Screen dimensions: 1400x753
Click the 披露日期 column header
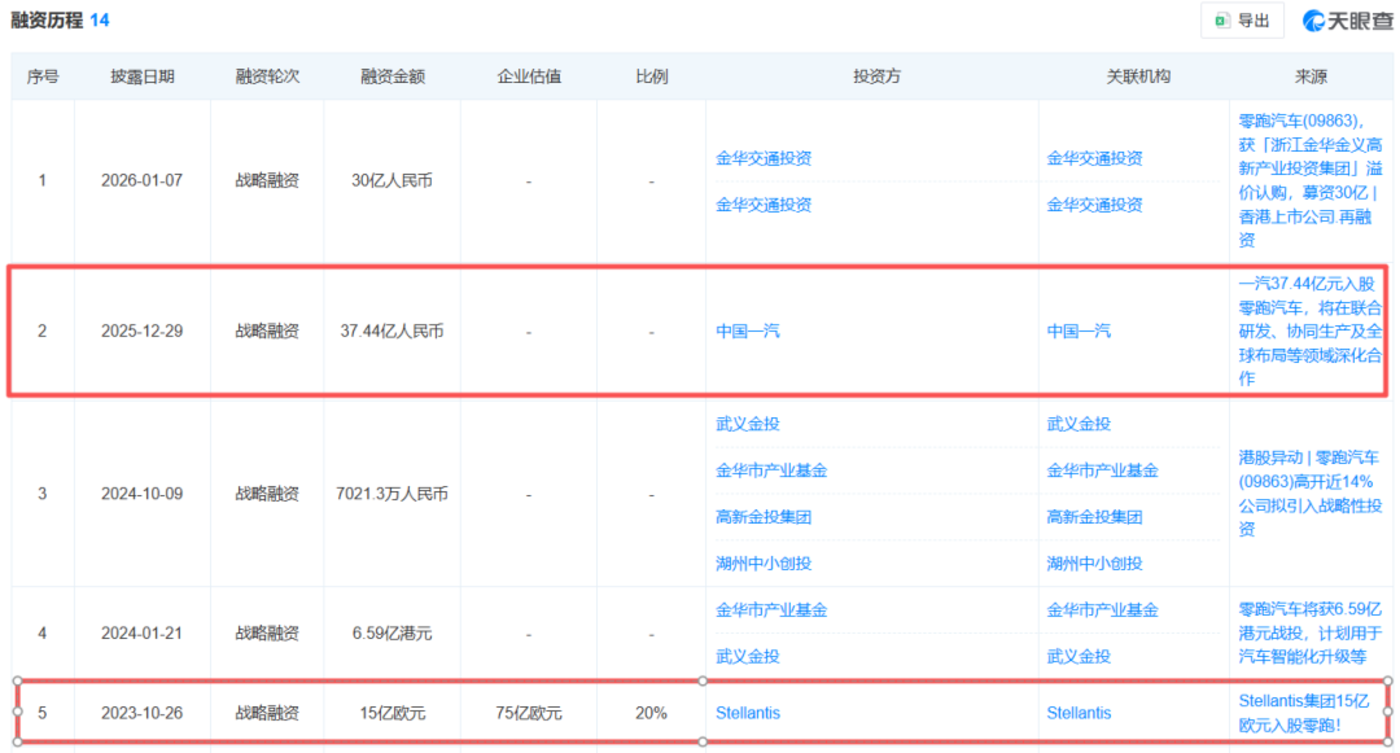pos(142,77)
